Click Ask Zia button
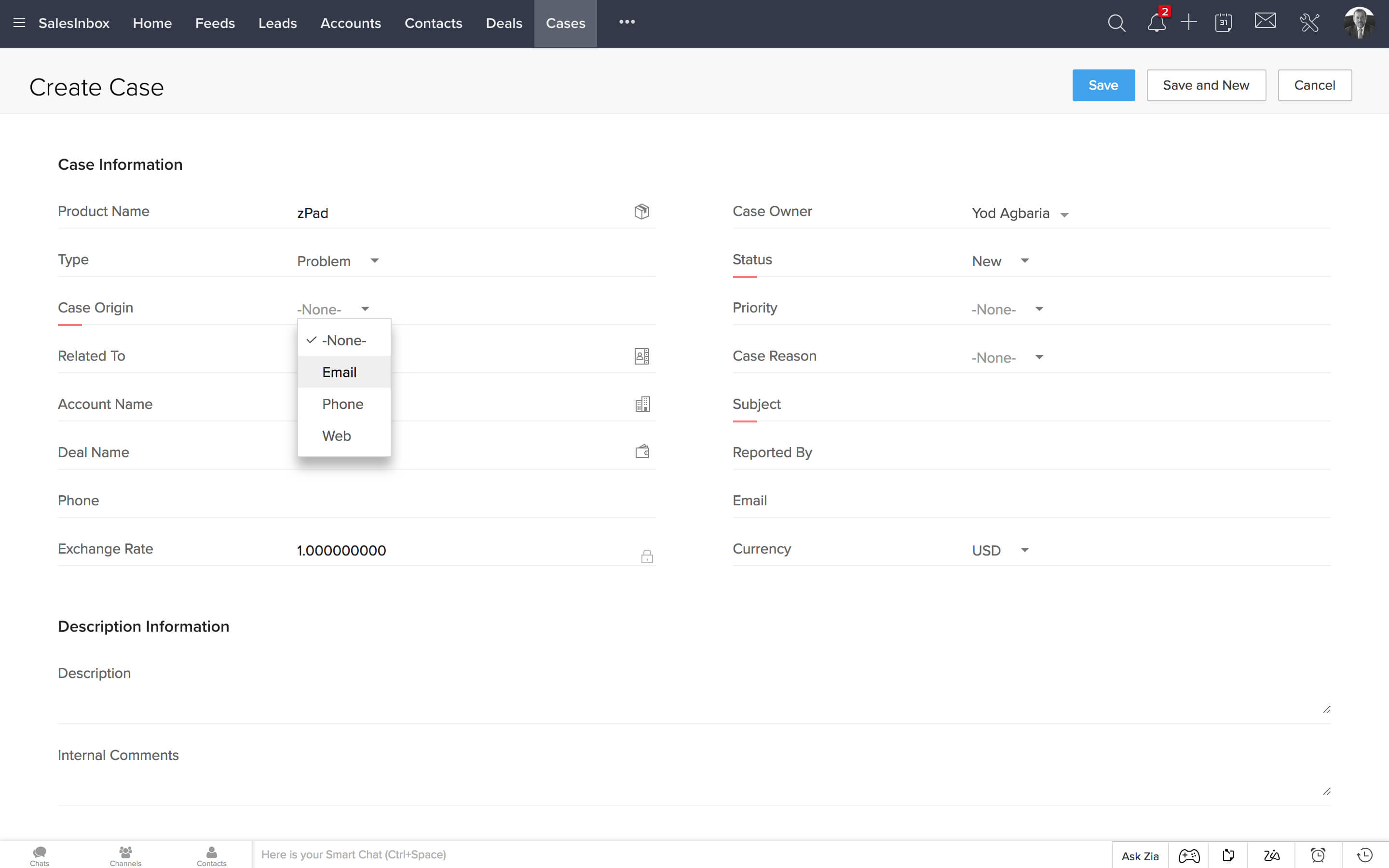 [1140, 856]
